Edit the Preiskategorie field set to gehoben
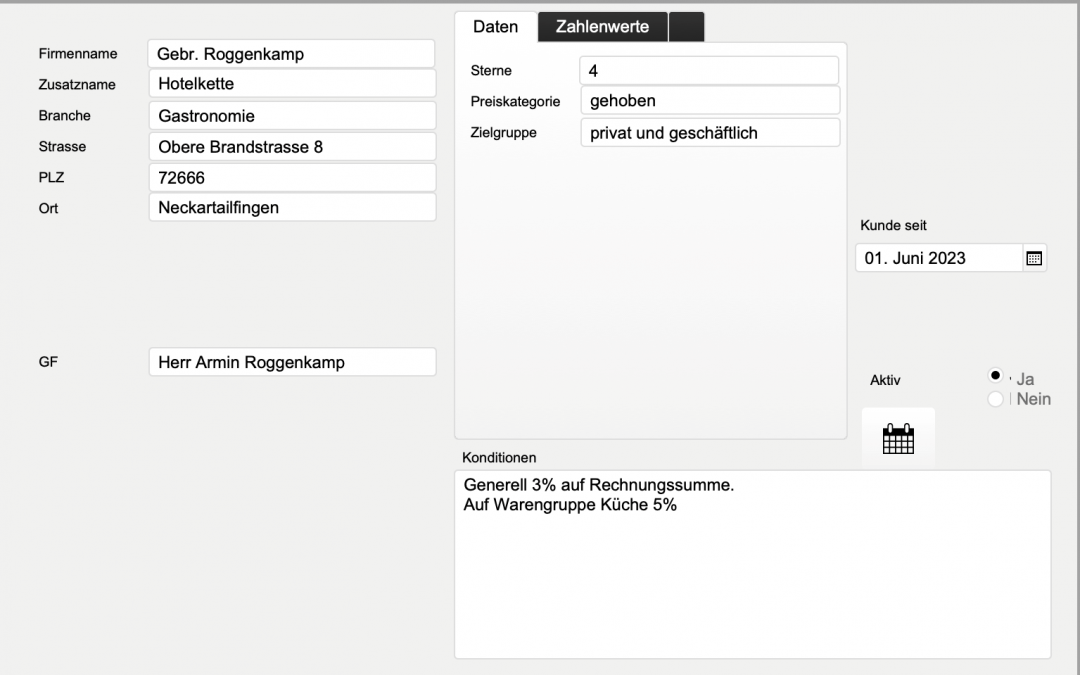The height and width of the screenshot is (675, 1080). (x=708, y=101)
